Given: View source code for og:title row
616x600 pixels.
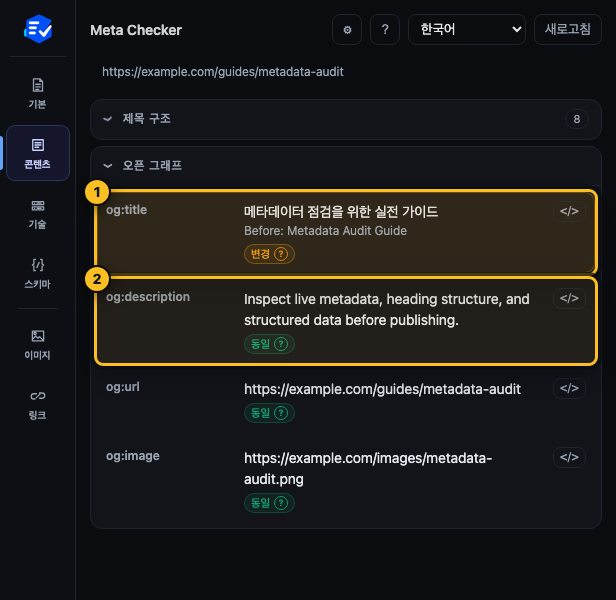Looking at the screenshot, I should pos(569,211).
